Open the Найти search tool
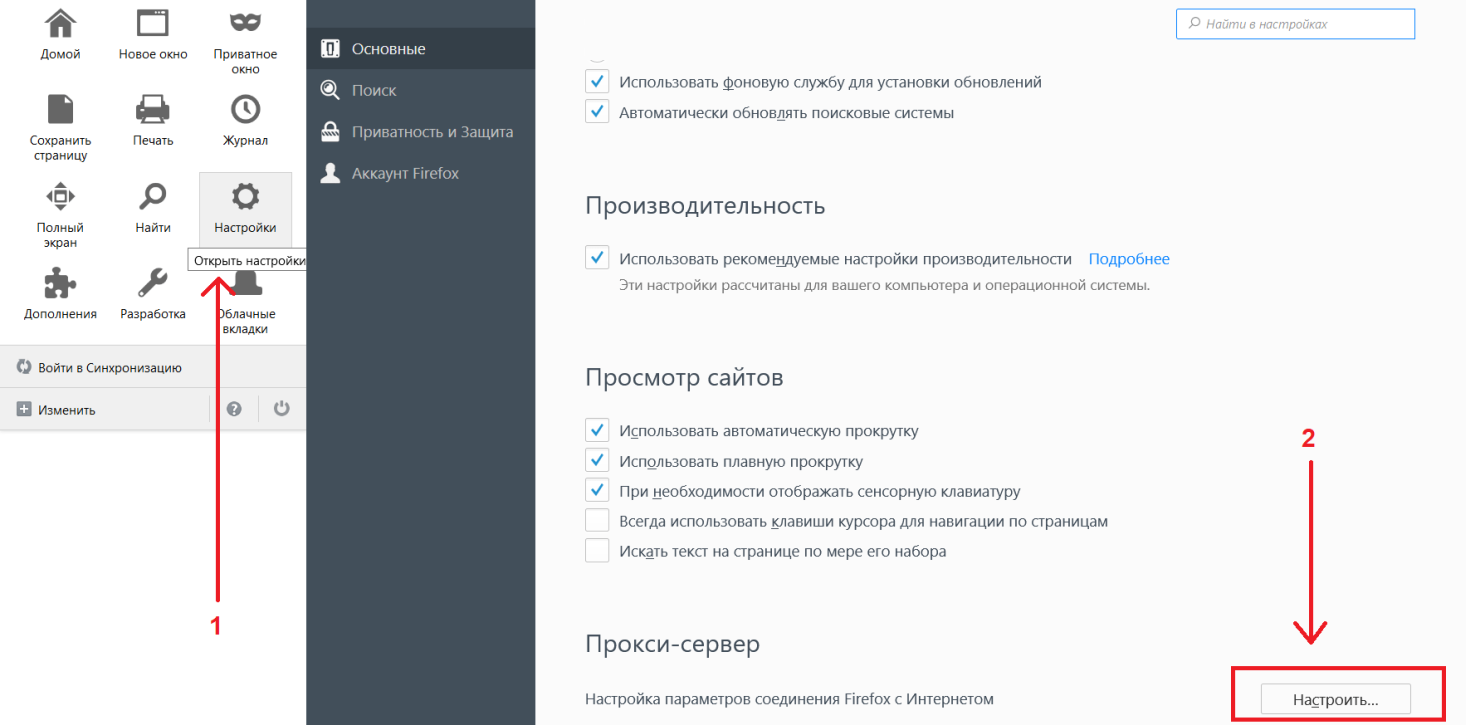This screenshot has width=1466, height=725. 153,207
